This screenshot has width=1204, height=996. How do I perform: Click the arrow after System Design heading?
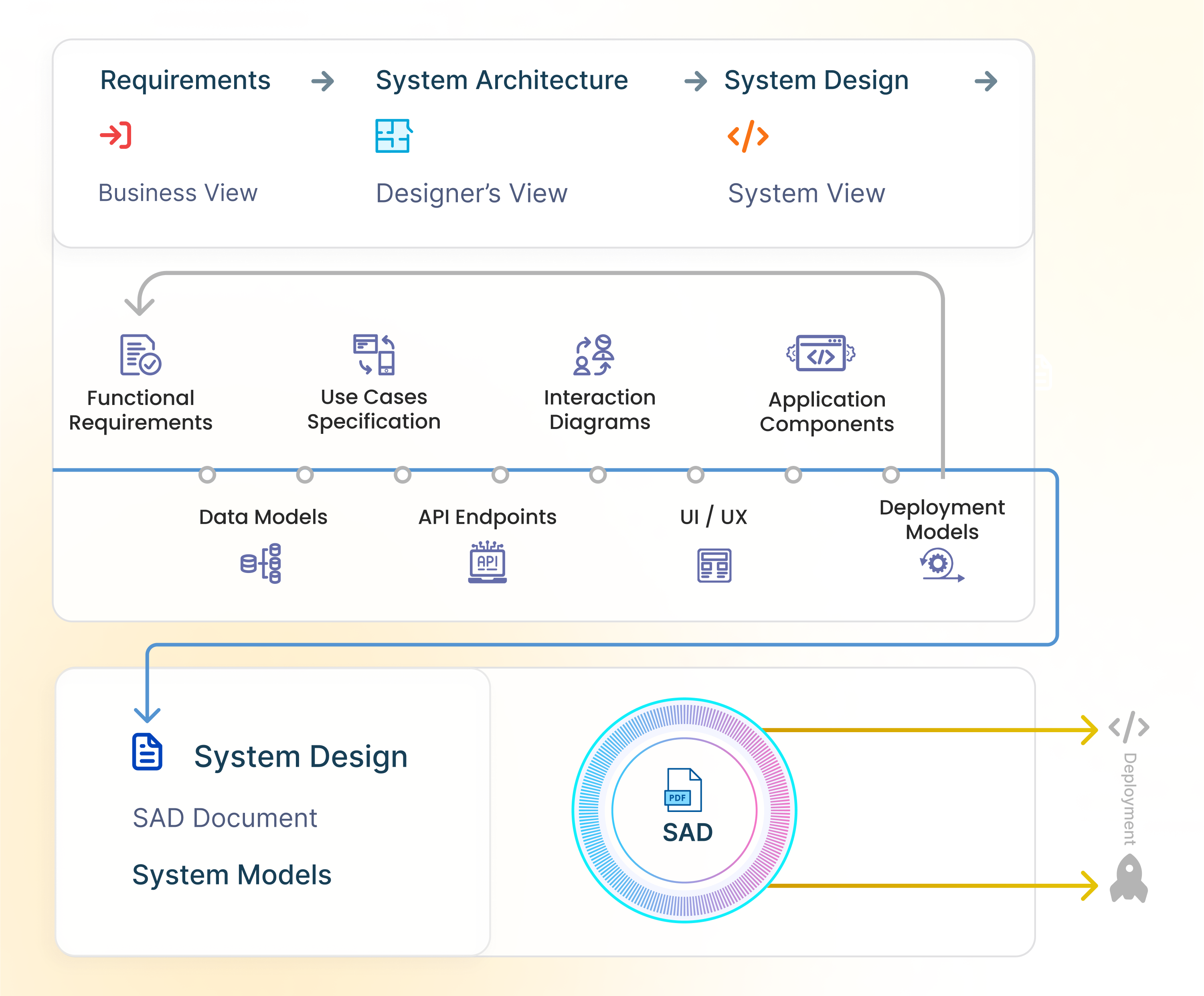985,81
